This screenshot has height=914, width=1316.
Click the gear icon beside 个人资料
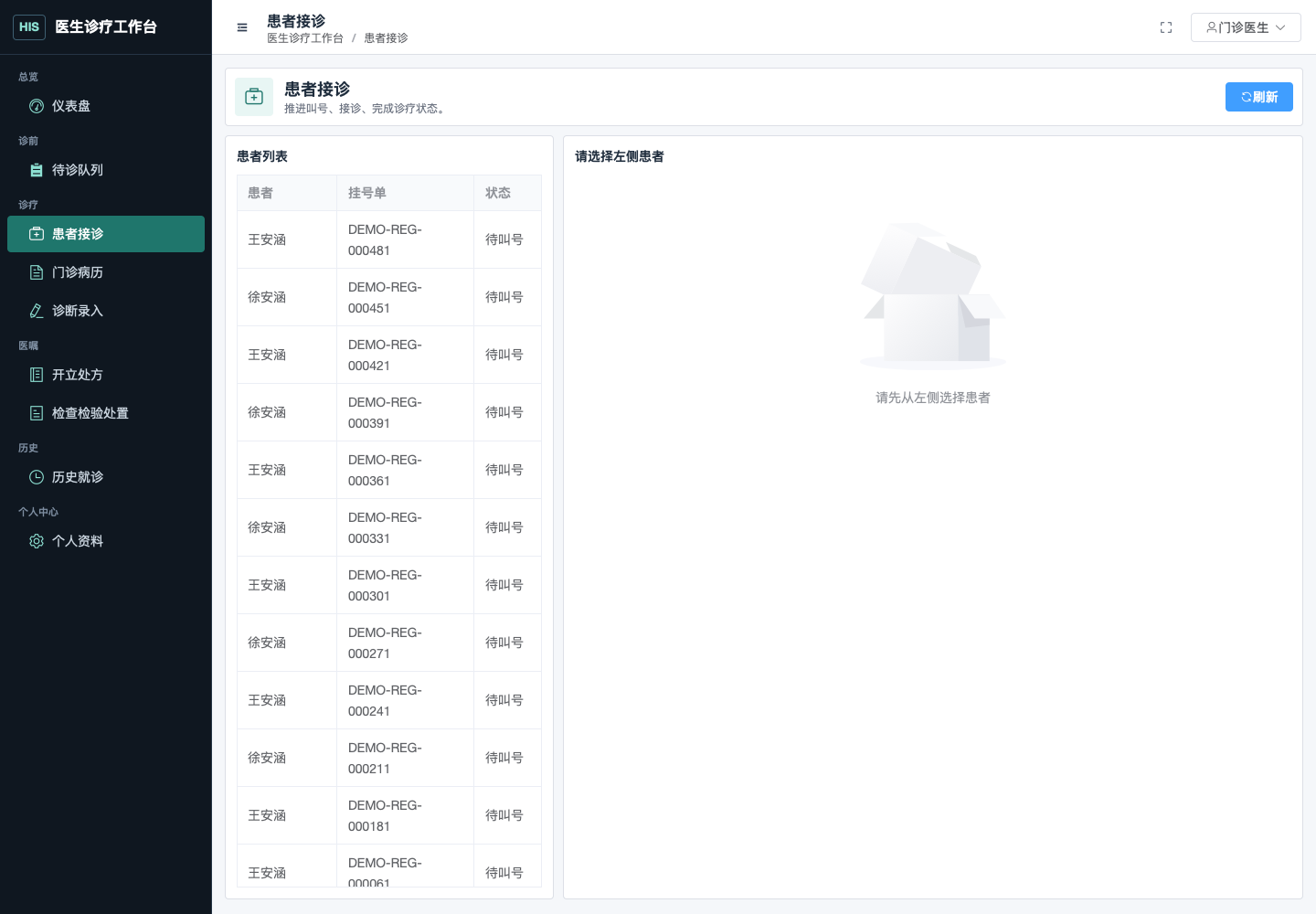(37, 541)
